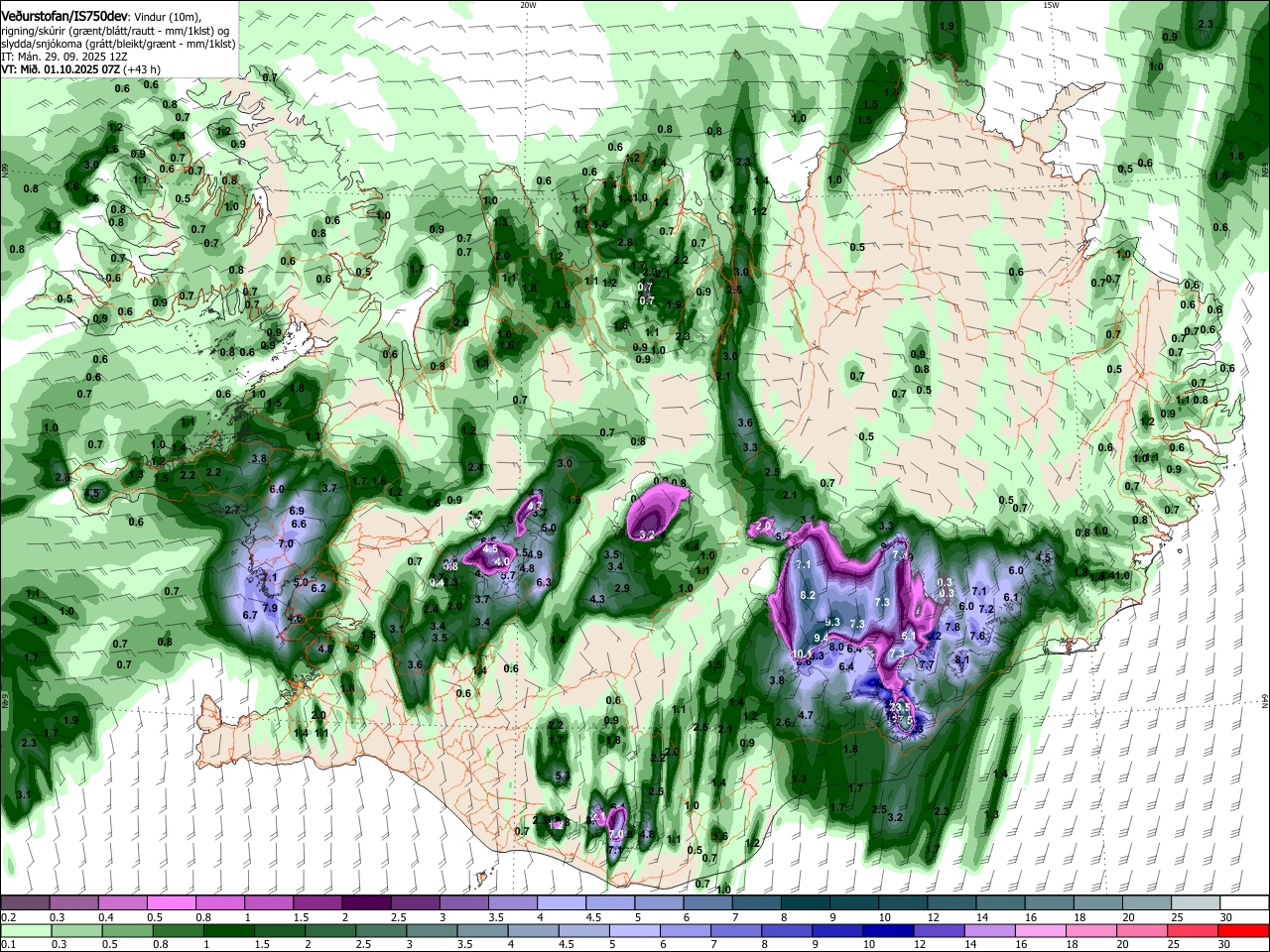Viewport: 1270px width, 952px height.
Task: Click the '7.6' precipitation value on the map
Action: coord(976,636)
